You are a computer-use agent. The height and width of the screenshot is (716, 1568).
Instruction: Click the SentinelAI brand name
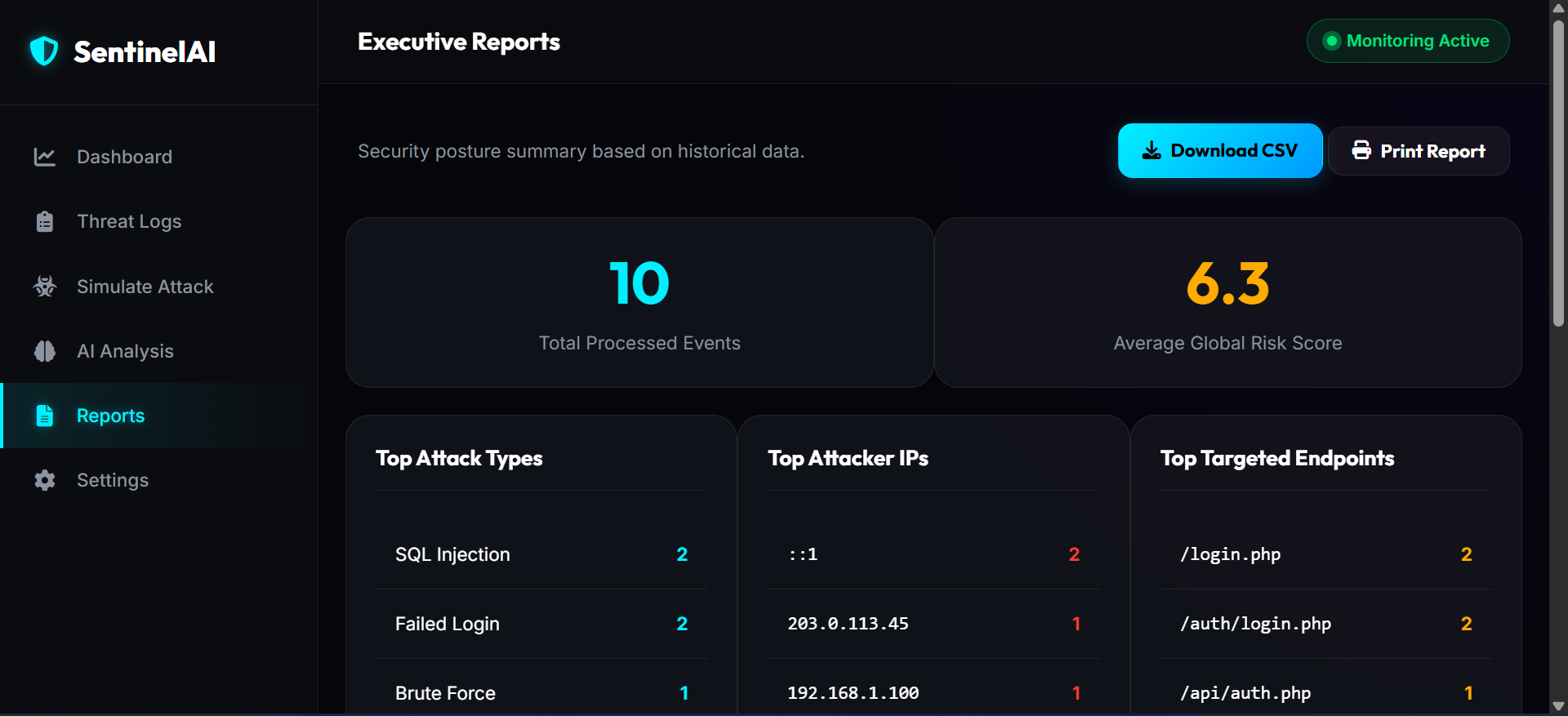tap(145, 52)
